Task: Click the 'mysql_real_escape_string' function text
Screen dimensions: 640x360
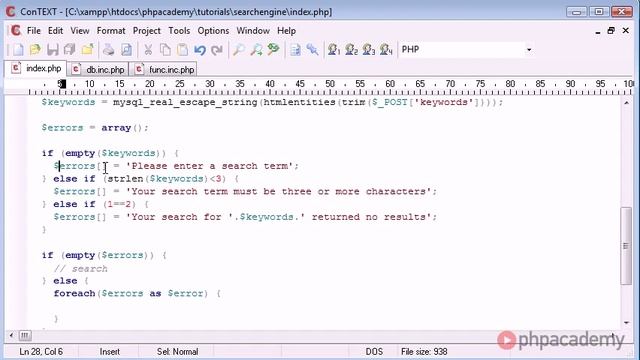Action: [185, 102]
